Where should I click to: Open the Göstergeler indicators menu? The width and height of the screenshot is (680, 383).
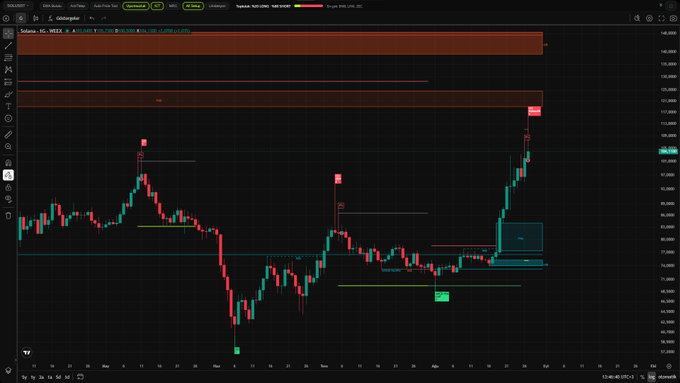64,18
